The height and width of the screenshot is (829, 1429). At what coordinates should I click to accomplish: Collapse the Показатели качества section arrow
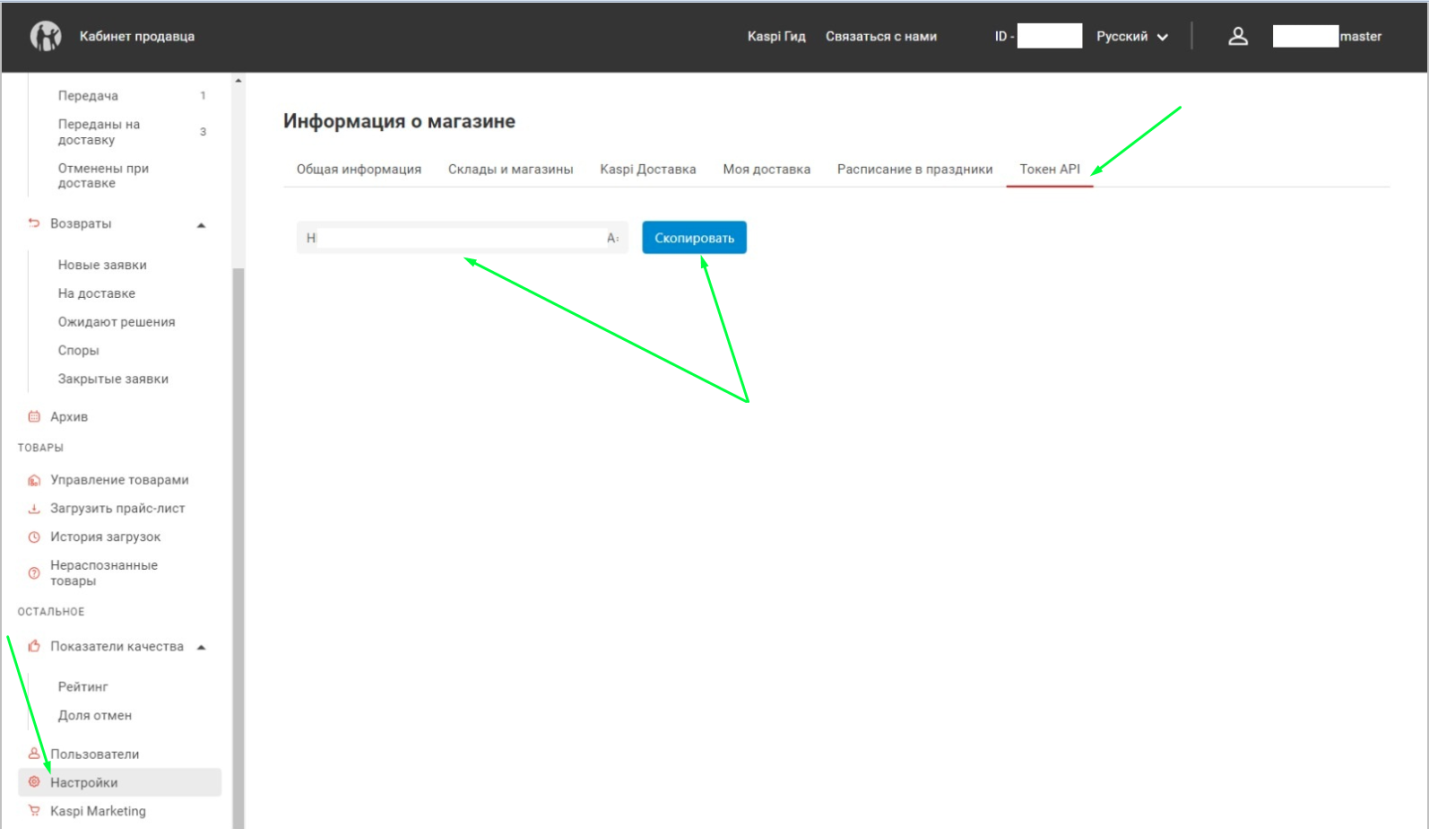click(x=201, y=647)
